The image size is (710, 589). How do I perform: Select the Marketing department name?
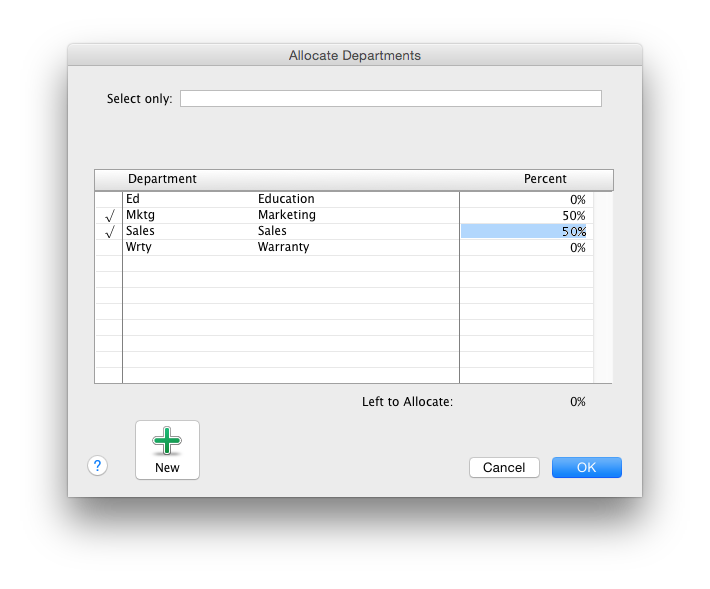tap(286, 215)
